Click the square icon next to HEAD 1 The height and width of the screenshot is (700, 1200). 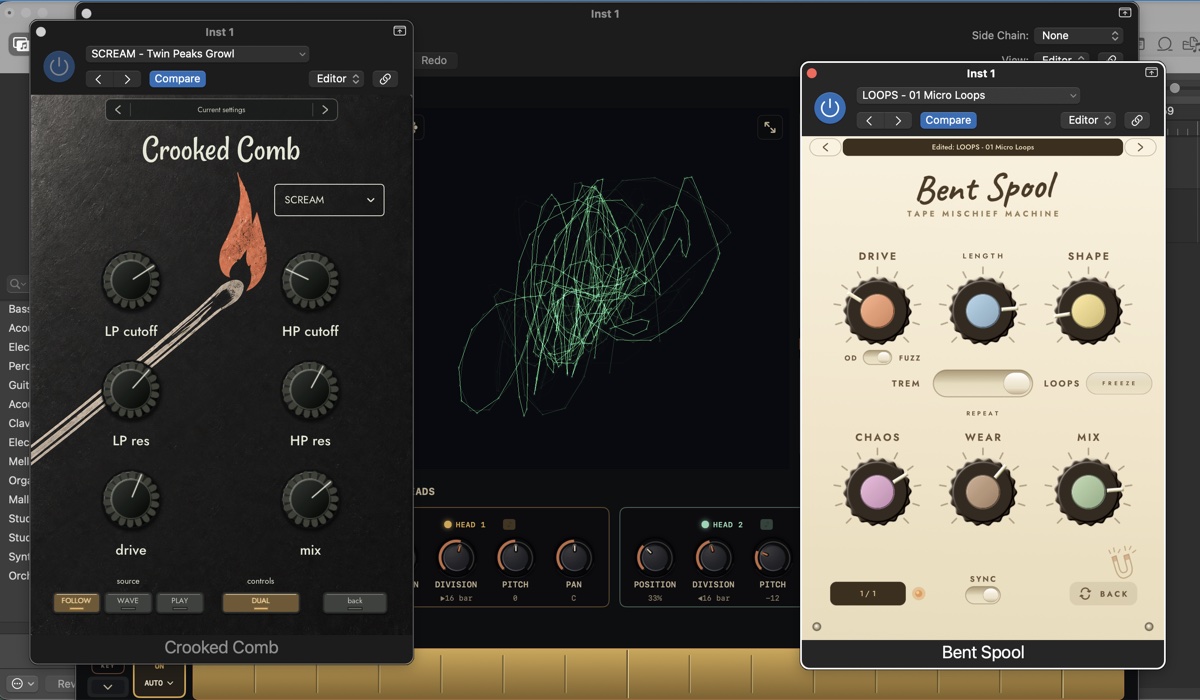(x=509, y=524)
